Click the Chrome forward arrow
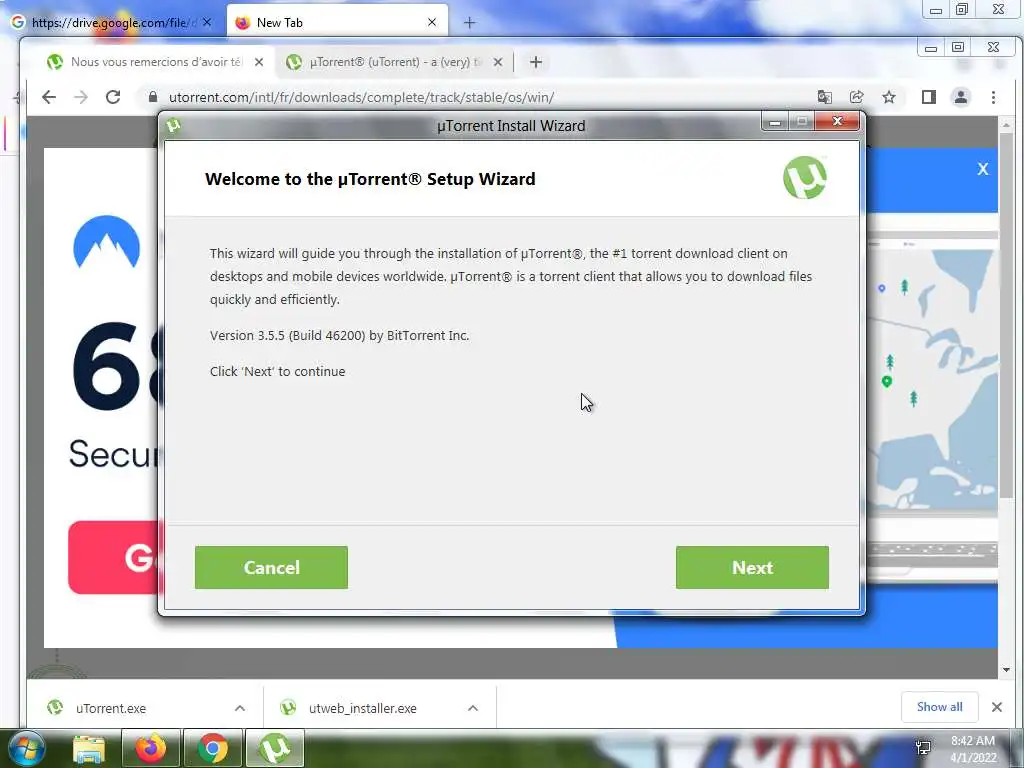 pyautogui.click(x=81, y=97)
